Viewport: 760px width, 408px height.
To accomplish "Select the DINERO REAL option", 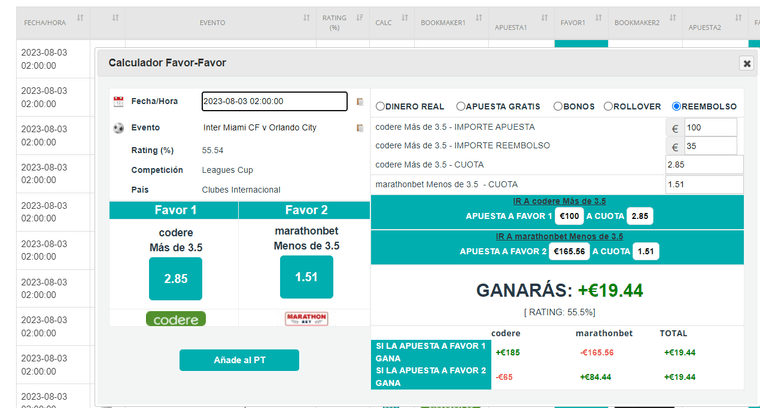I will tap(380, 106).
